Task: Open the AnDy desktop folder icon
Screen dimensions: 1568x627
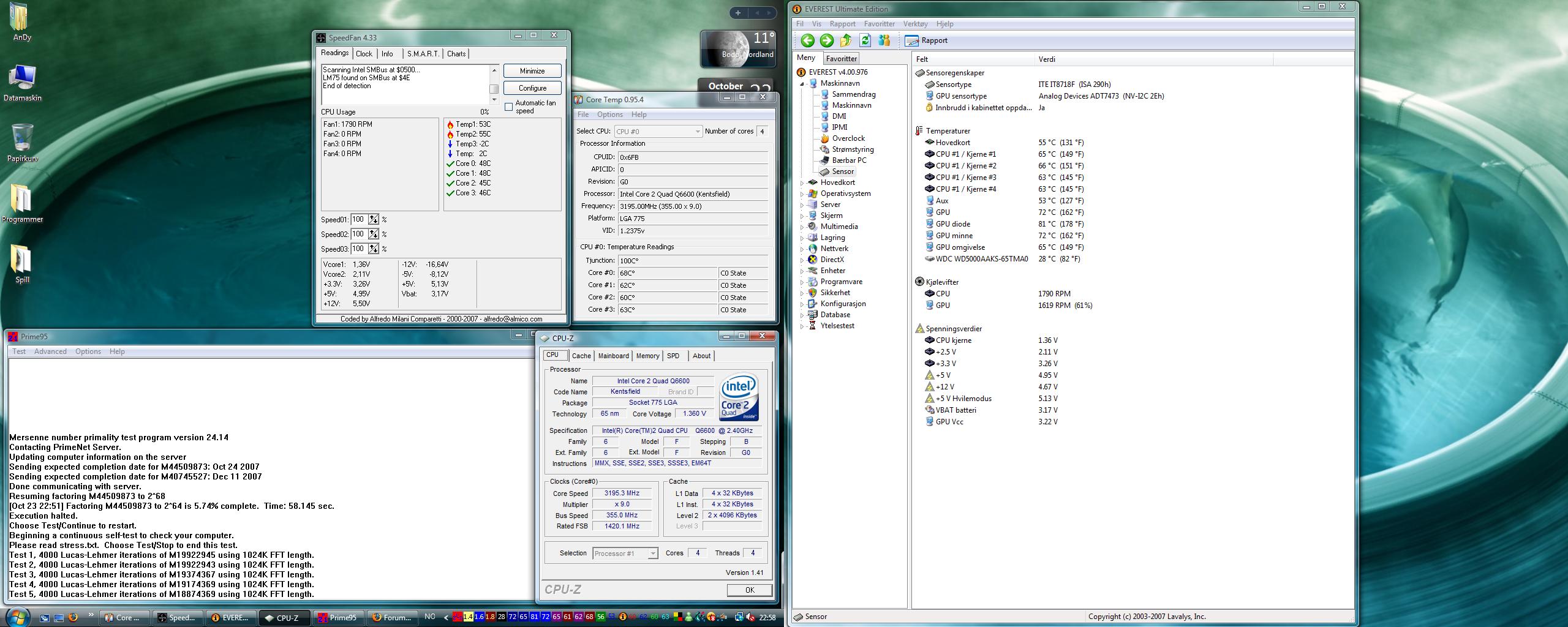Action: click(20, 21)
